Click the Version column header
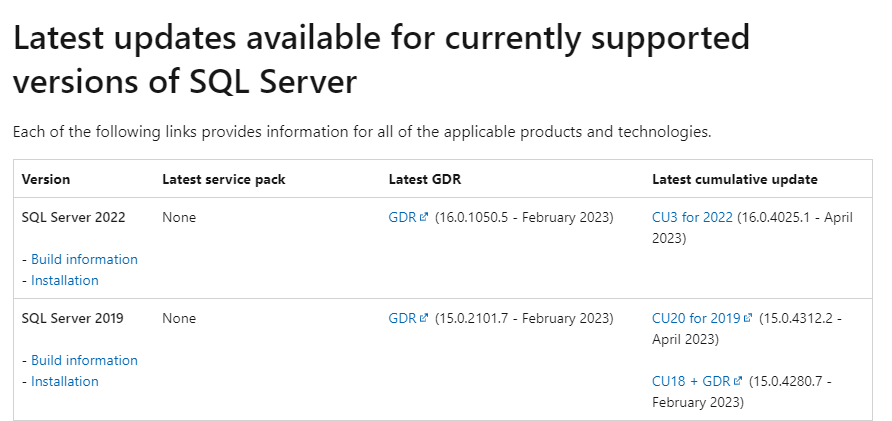The image size is (892, 421). [46, 179]
